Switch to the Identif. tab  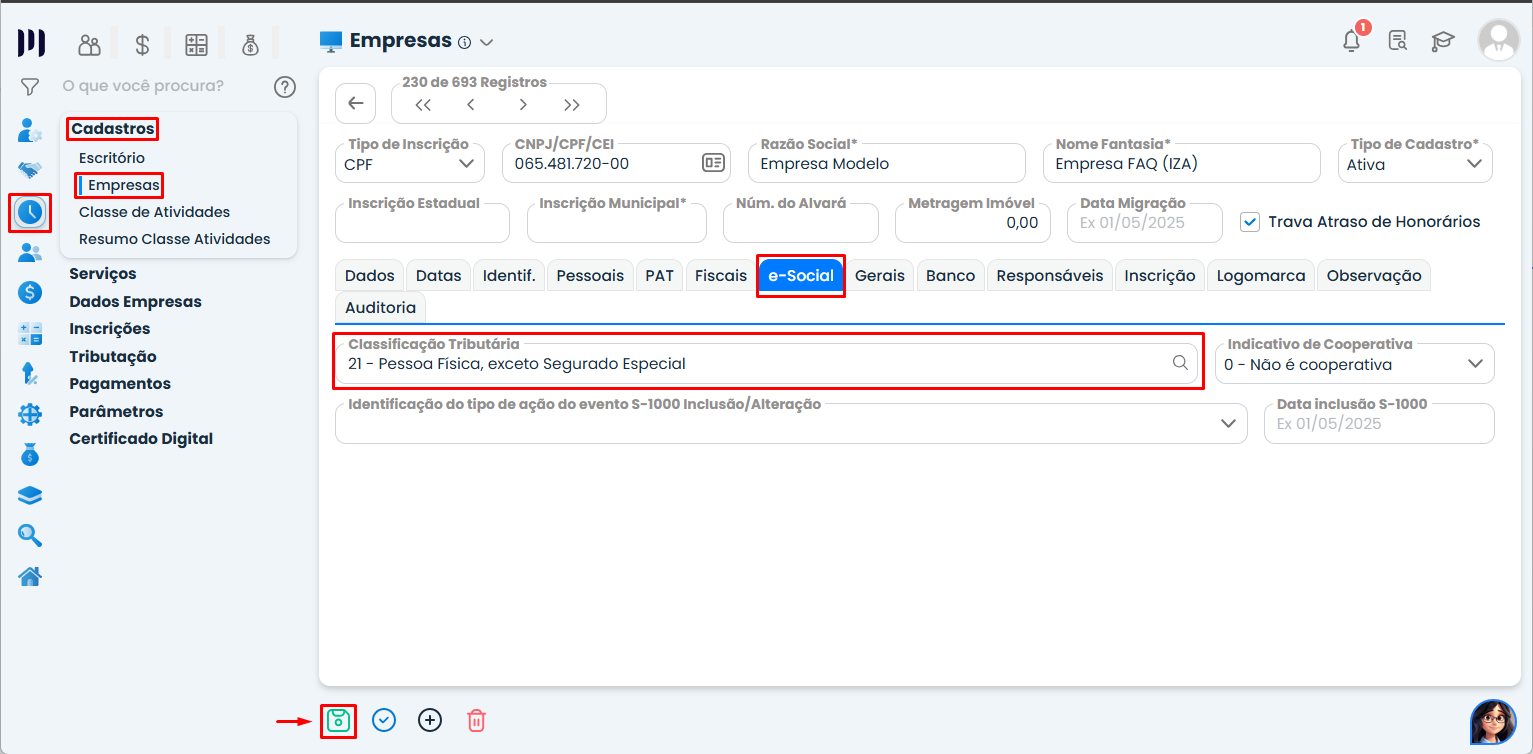click(x=509, y=276)
